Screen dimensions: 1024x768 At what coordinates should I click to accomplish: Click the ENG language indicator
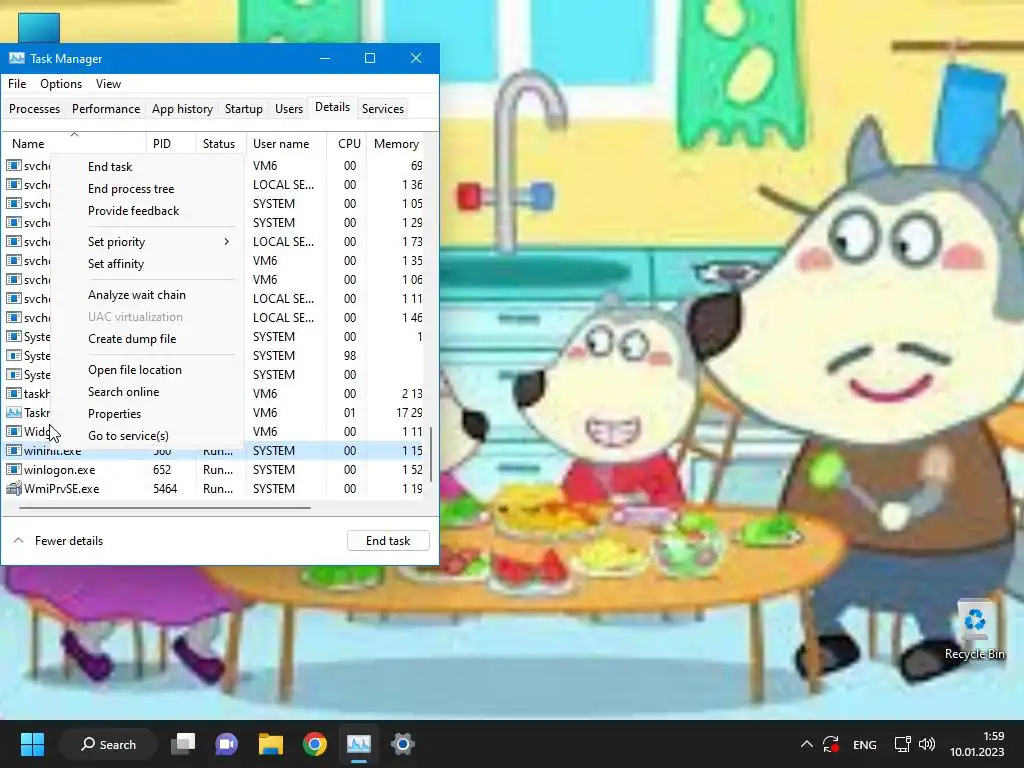coord(865,744)
